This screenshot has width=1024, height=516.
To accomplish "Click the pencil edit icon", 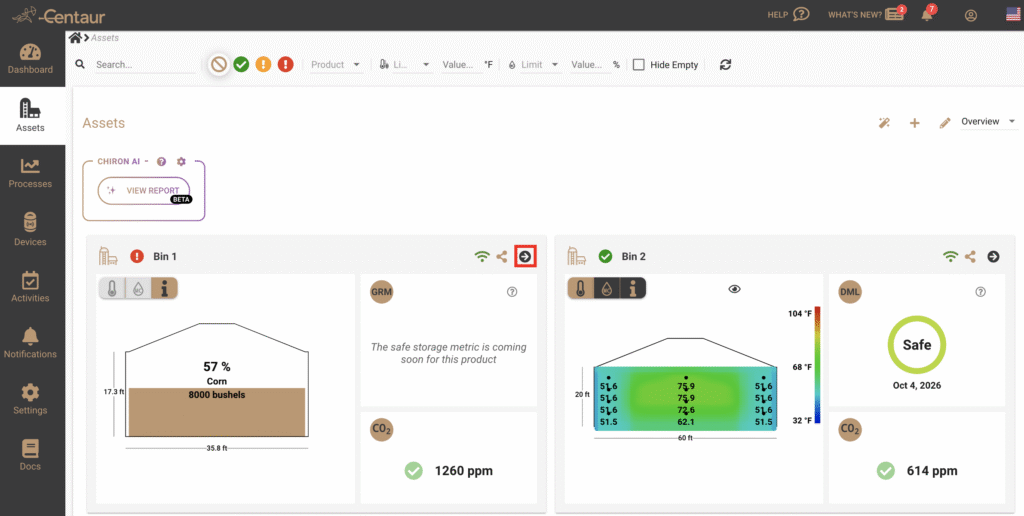I will pos(944,123).
